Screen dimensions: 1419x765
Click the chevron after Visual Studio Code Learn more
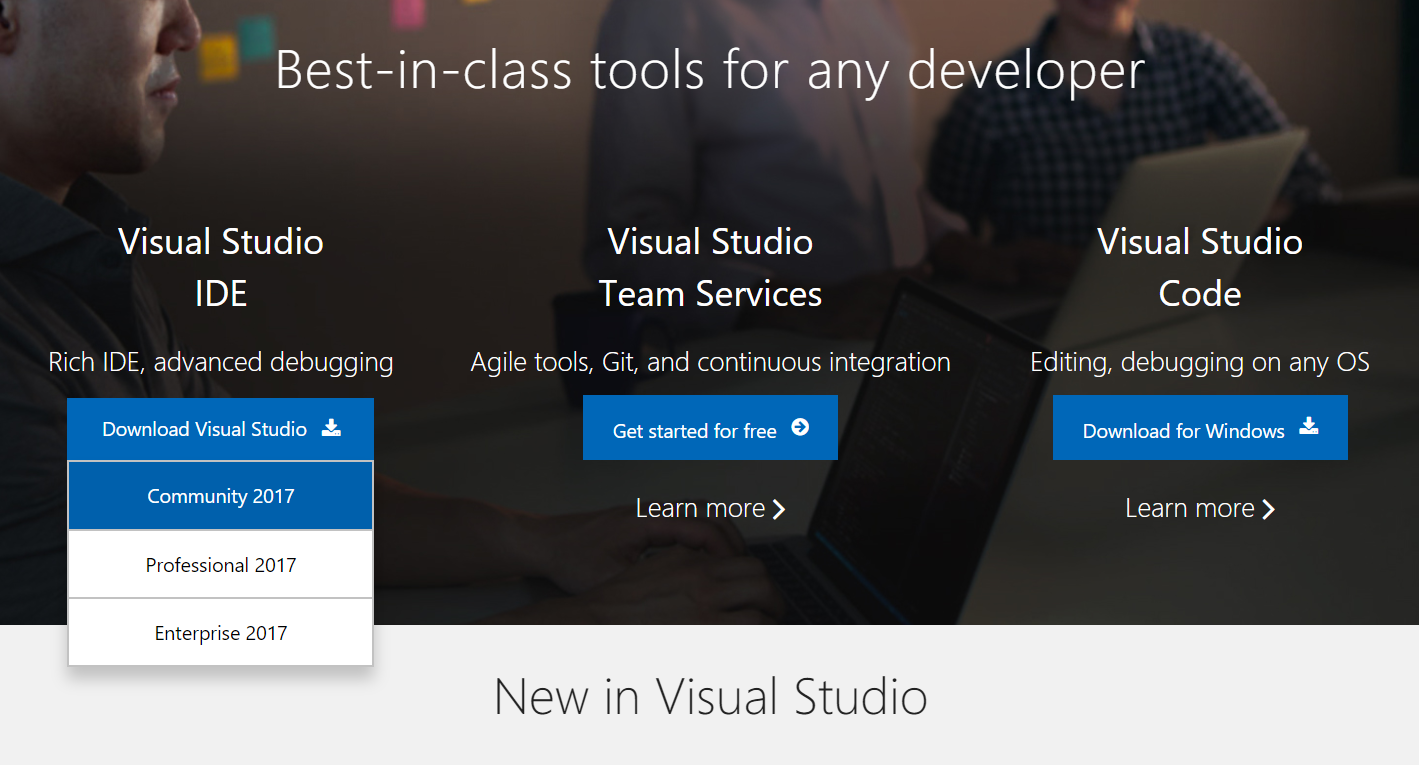tap(1268, 509)
